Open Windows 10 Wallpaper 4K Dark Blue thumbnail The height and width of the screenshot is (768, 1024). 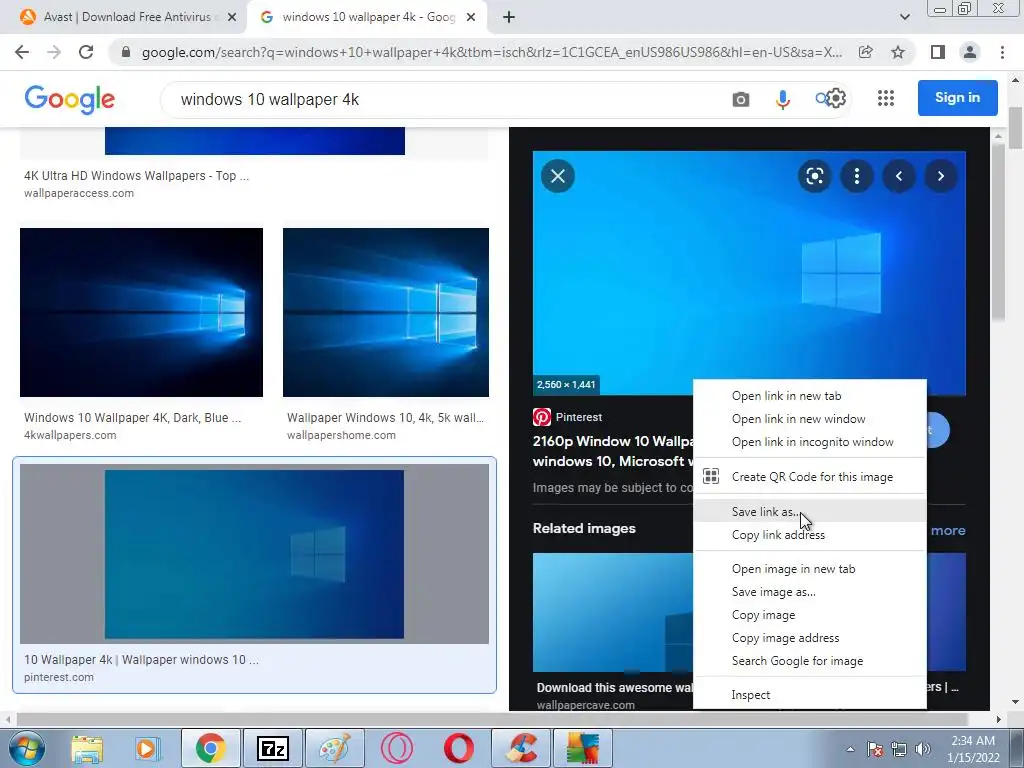[142, 312]
